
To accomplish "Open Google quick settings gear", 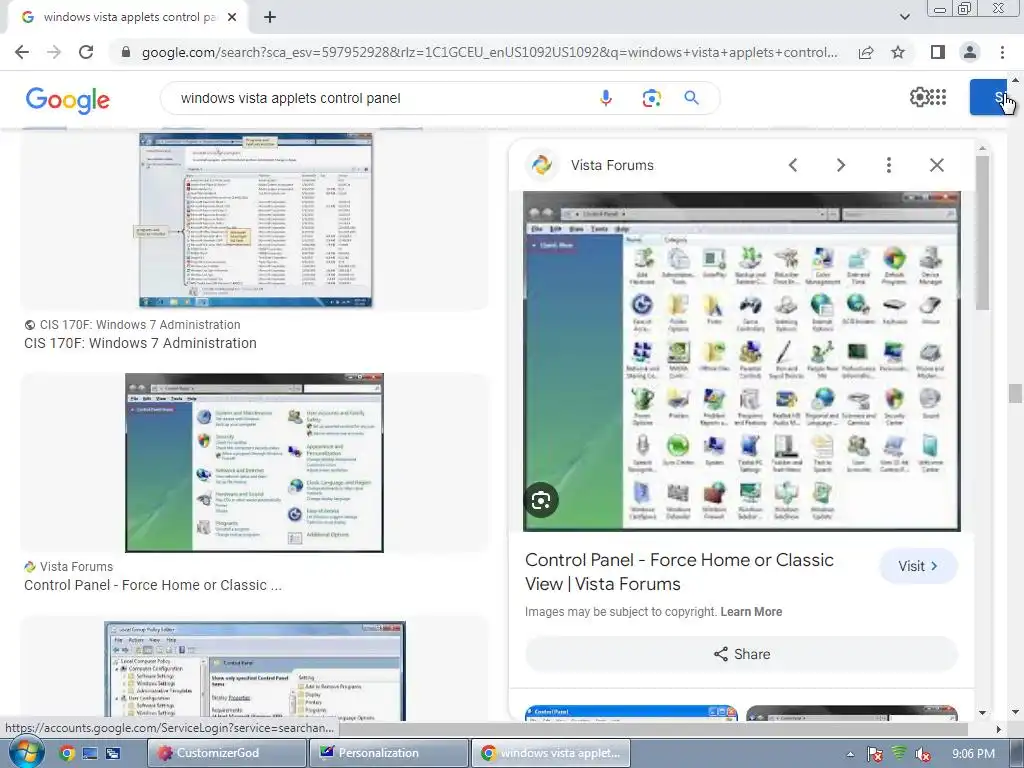I will pos(919,97).
